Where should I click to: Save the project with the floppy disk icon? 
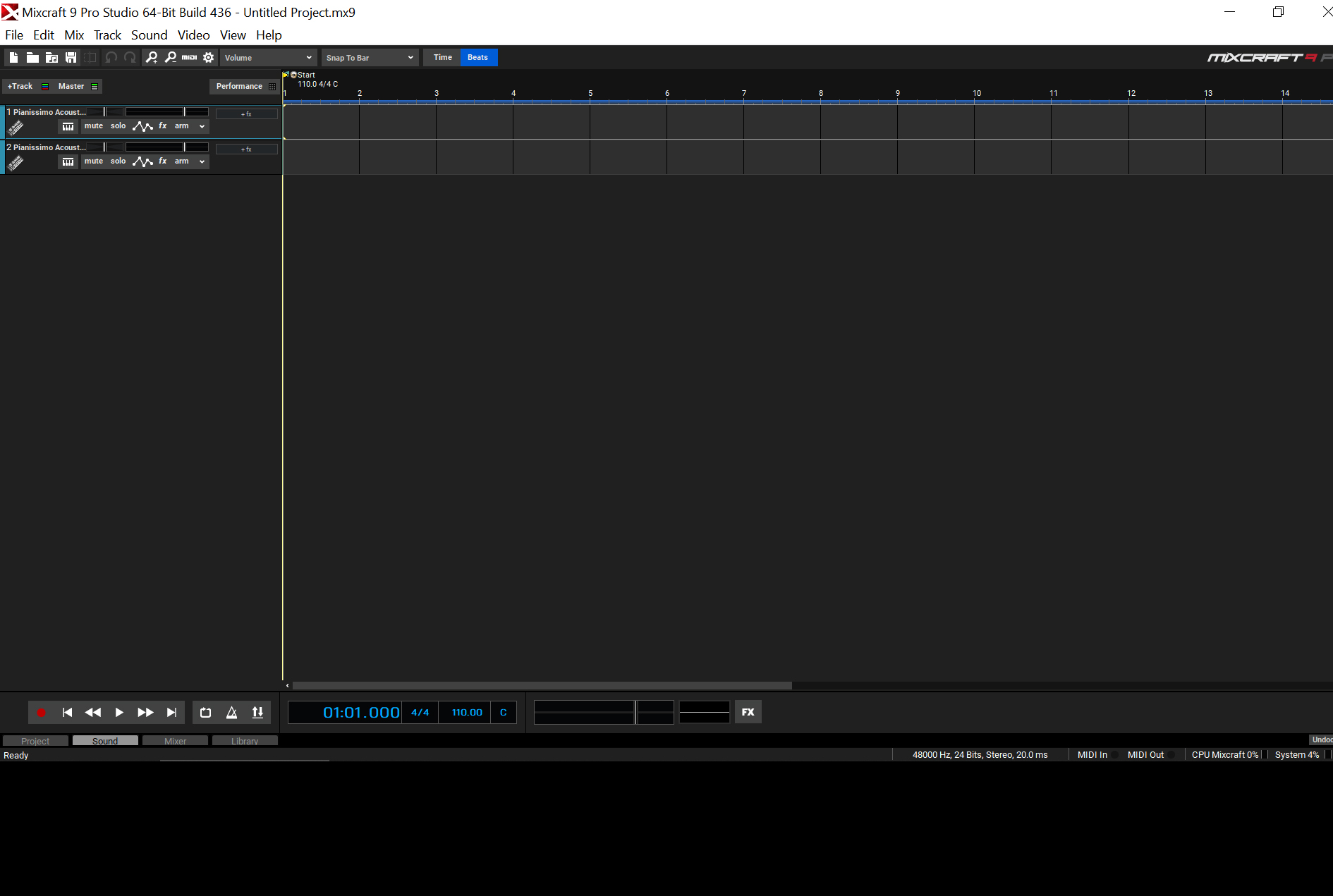(x=71, y=58)
